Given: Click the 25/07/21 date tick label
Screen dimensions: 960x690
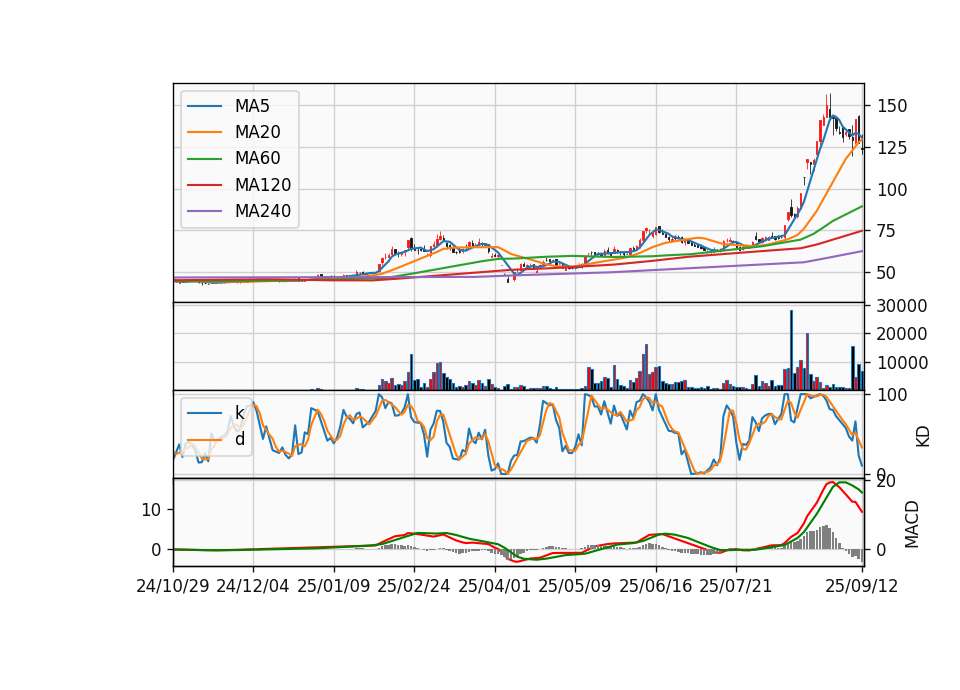Looking at the screenshot, I should (x=736, y=586).
